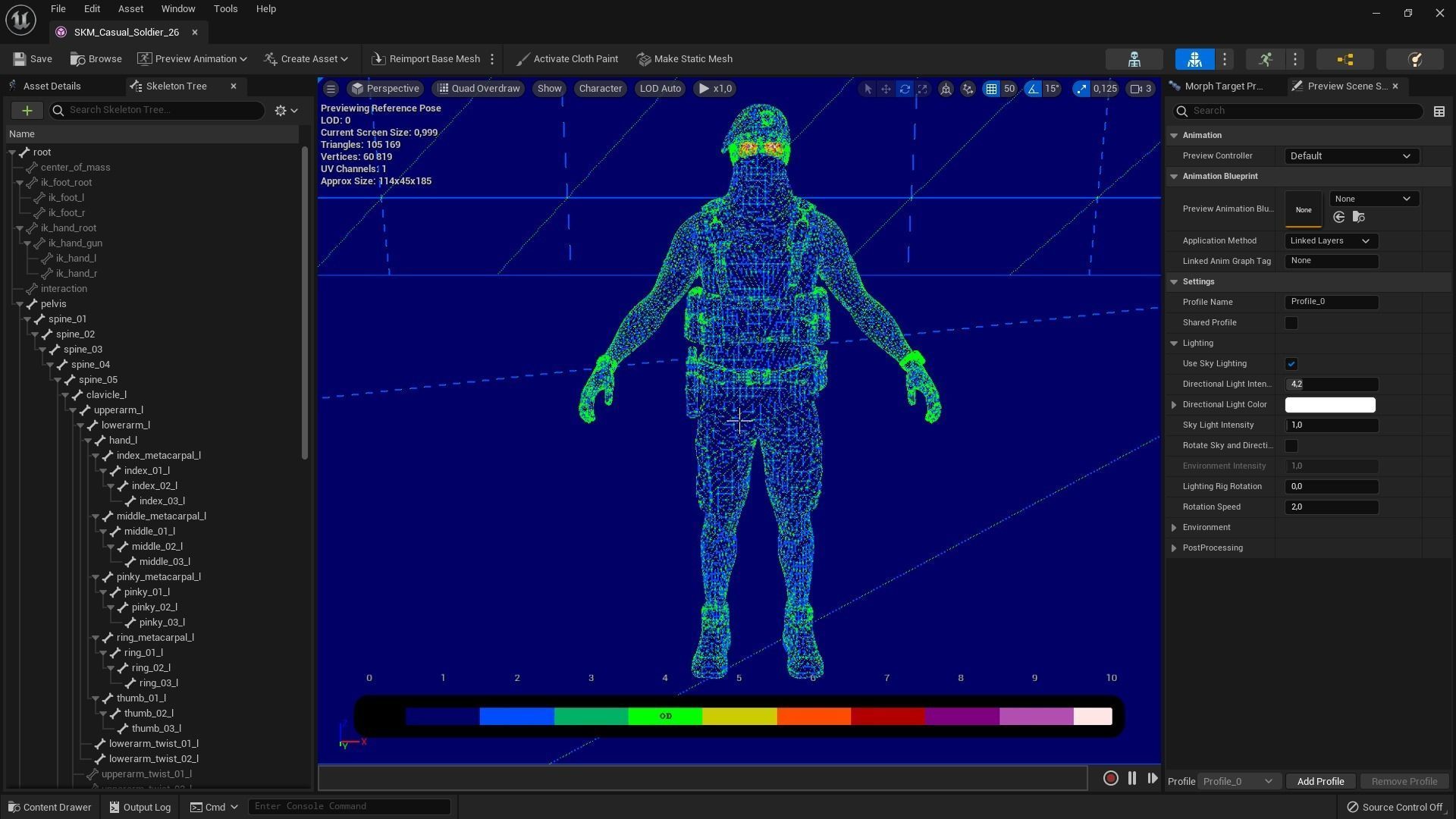Click the add bone plus icon
Image resolution: width=1456 pixels, height=819 pixels.
27,111
